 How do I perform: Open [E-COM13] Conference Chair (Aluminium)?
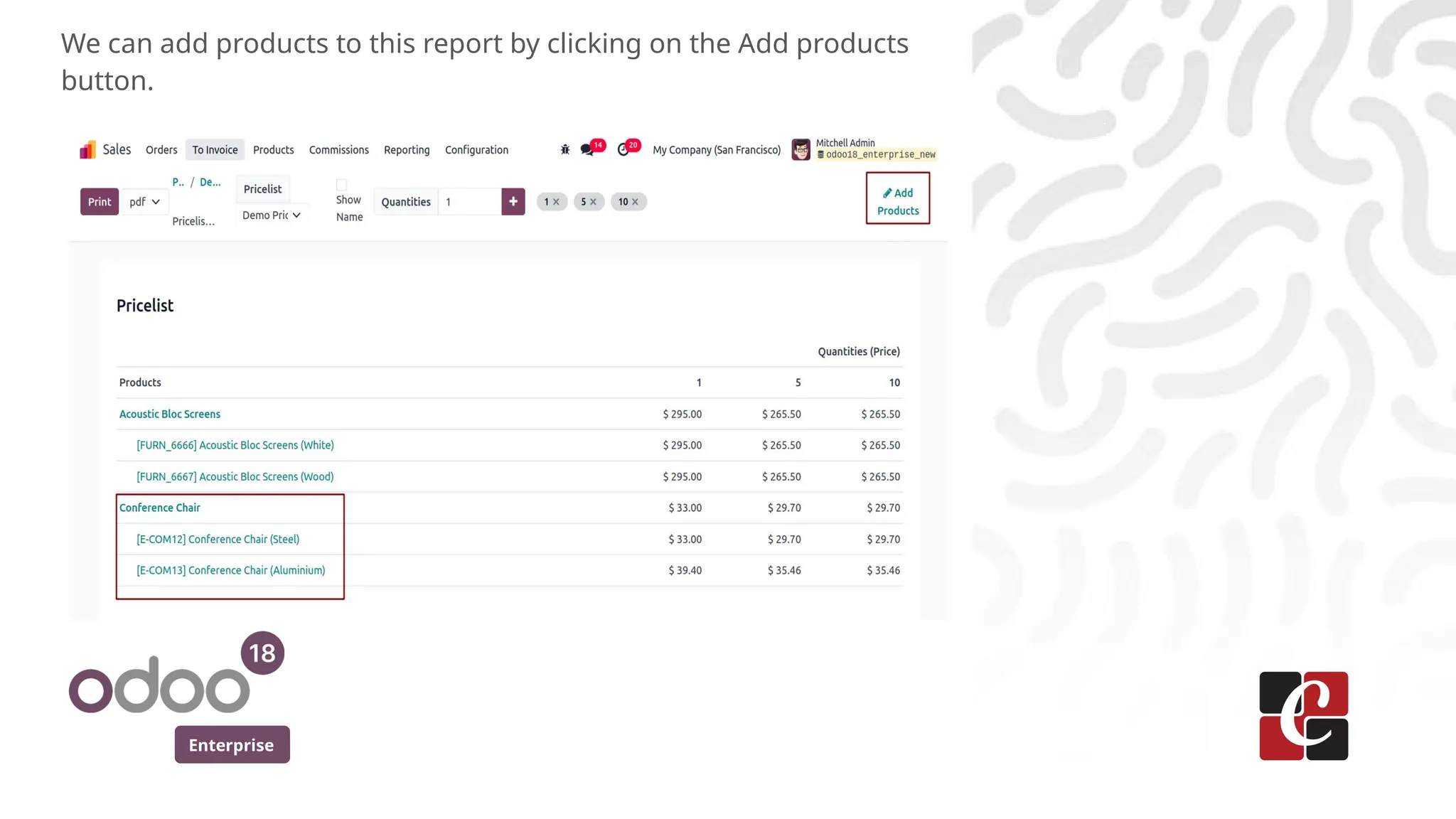click(231, 570)
